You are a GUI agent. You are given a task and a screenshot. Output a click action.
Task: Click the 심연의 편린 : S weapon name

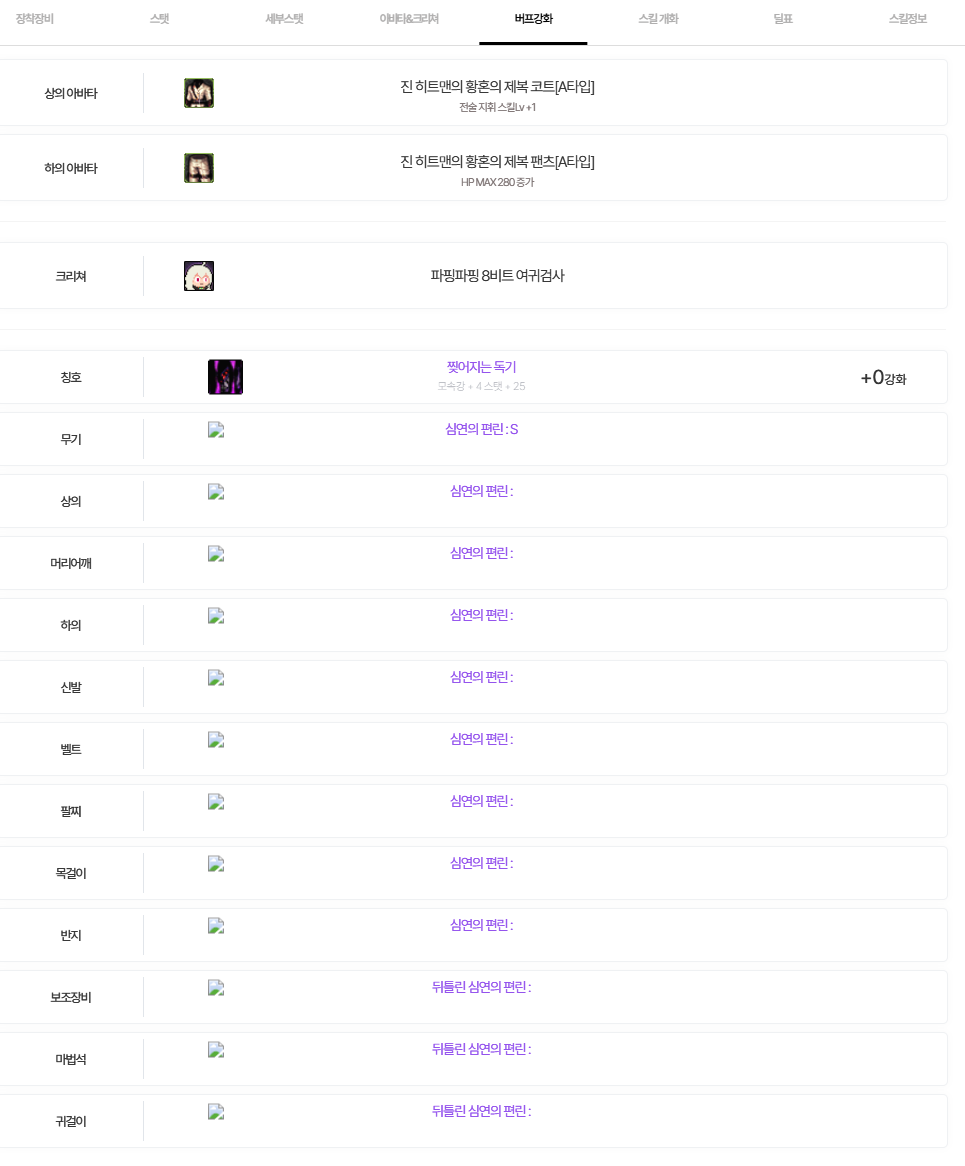pyautogui.click(x=481, y=430)
